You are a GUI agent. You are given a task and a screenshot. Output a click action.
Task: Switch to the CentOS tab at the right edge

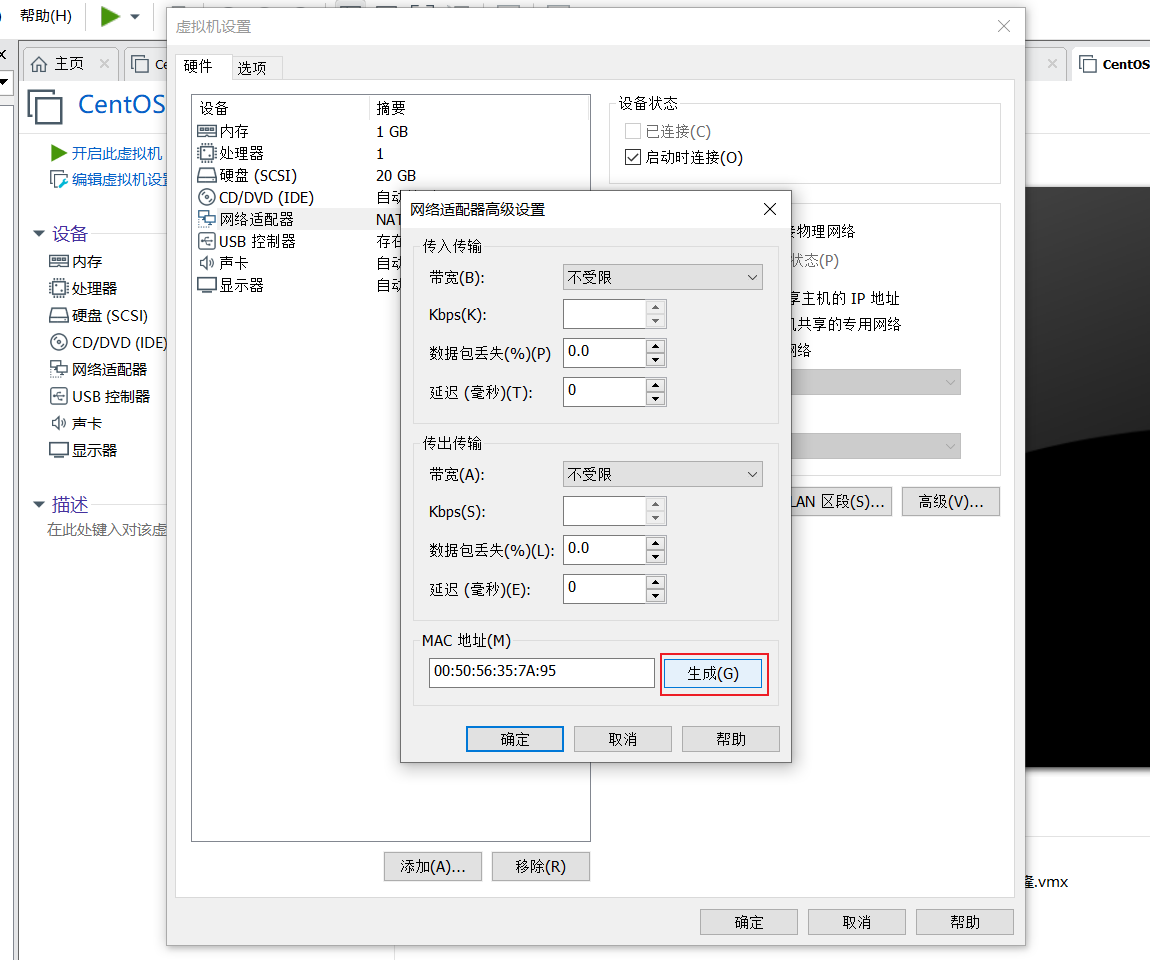tap(1113, 65)
